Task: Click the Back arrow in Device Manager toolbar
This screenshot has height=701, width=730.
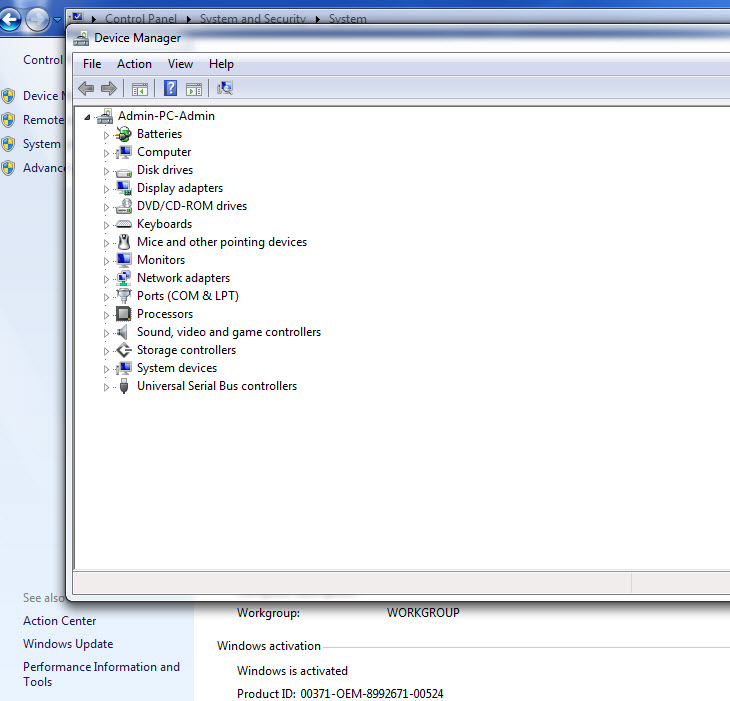Action: point(86,89)
